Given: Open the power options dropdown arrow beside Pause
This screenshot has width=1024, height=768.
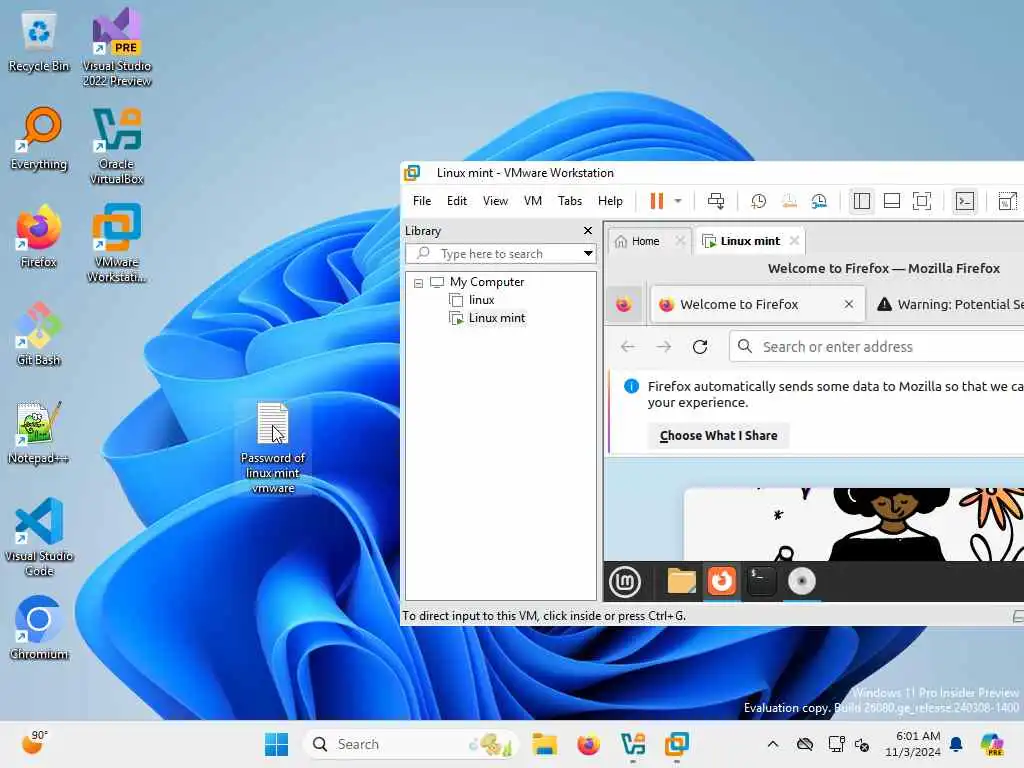Looking at the screenshot, I should [678, 201].
